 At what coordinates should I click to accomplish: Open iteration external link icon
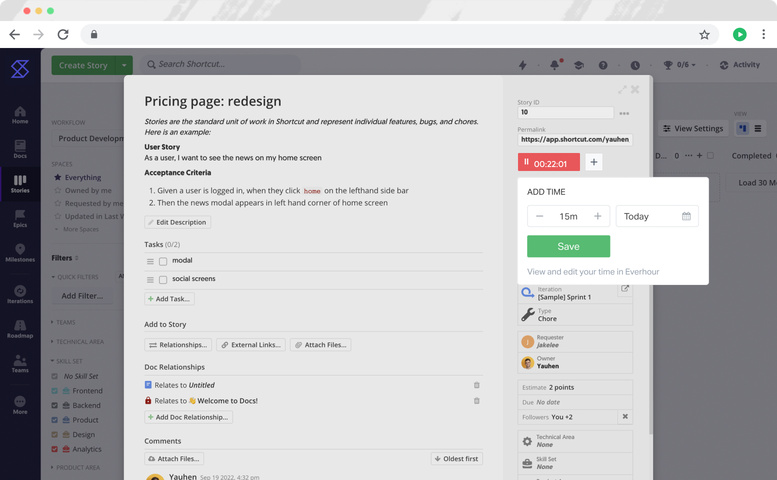[x=624, y=289]
